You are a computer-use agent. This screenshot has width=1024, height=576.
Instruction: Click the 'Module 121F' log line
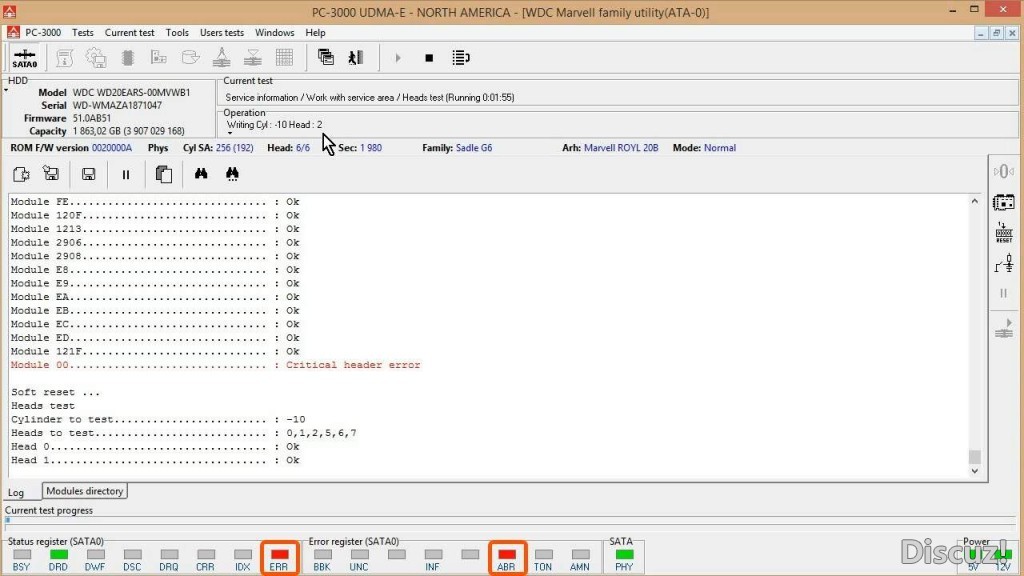click(155, 351)
